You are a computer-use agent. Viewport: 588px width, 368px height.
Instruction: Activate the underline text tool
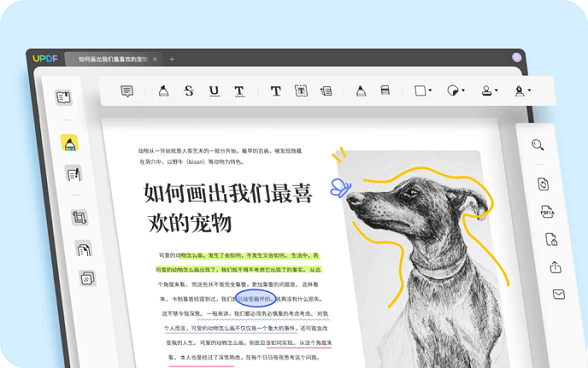click(214, 91)
